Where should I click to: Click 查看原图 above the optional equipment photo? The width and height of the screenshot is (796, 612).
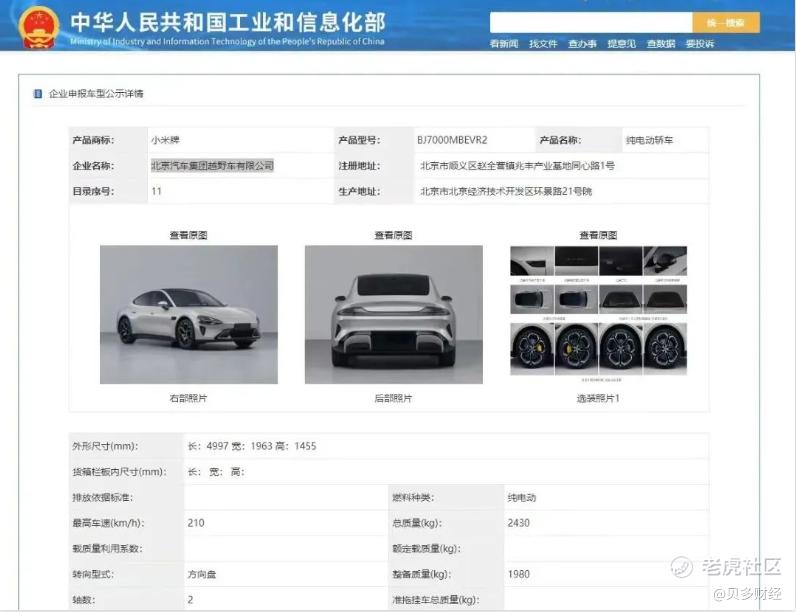(x=599, y=235)
